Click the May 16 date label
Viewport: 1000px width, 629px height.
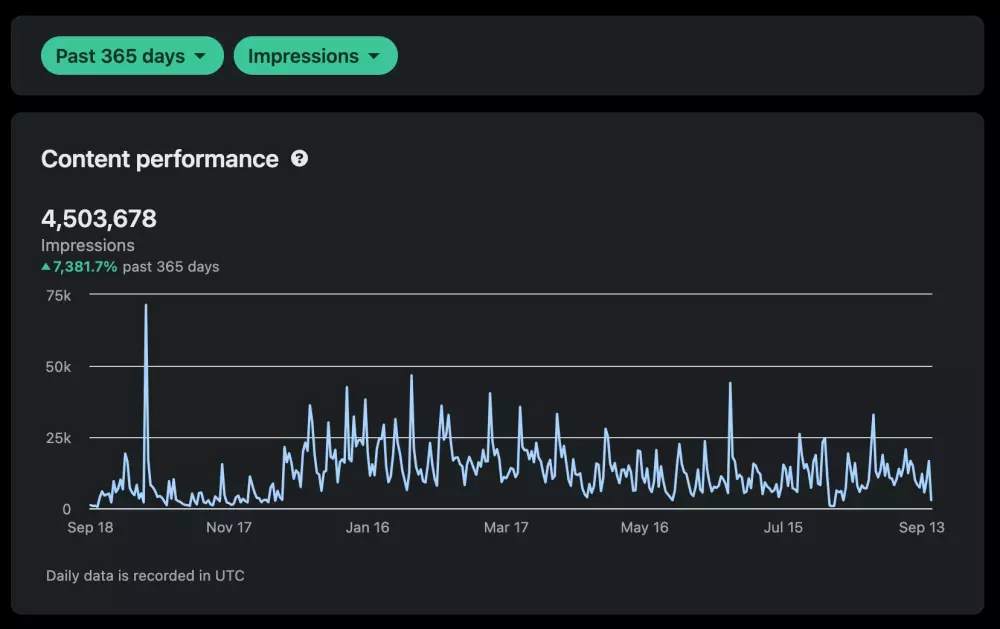click(x=644, y=528)
